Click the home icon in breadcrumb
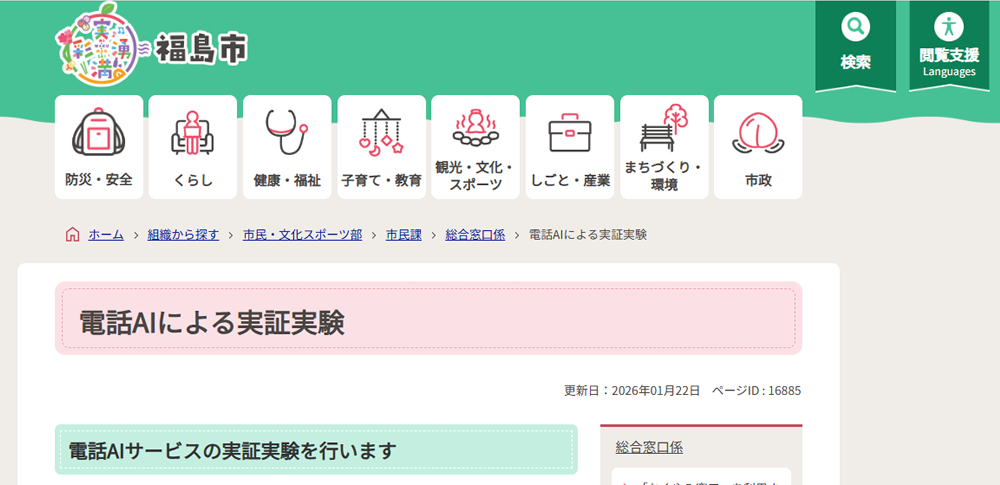Screen dimensions: 1000x485 pyautogui.click(x=72, y=235)
